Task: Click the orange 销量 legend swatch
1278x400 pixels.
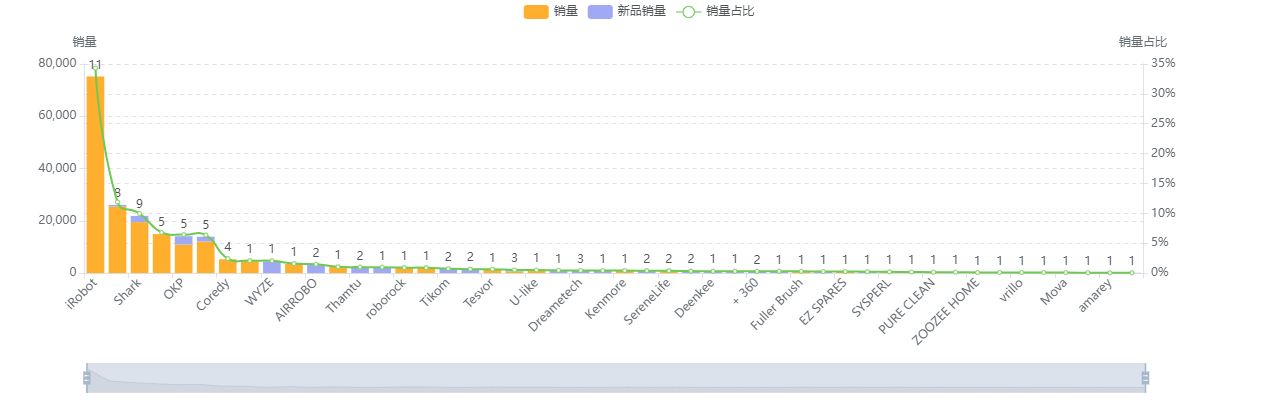Action: click(x=536, y=12)
